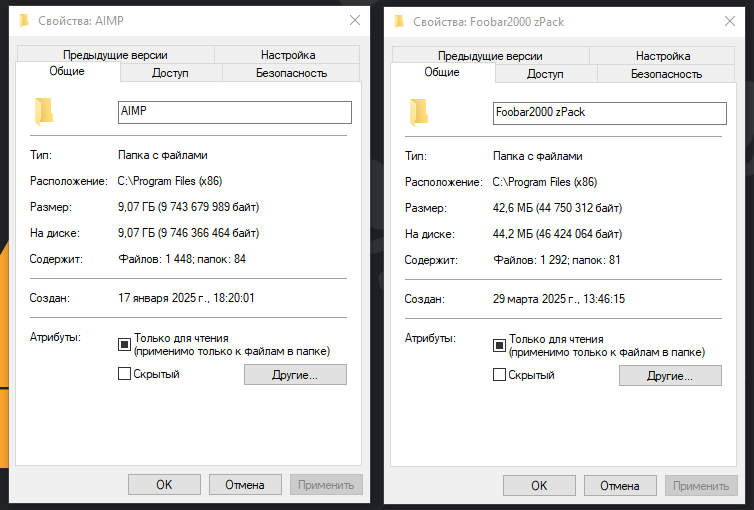The image size is (754, 510).
Task: Select 'Доступ' tab in Foobar2000 zPack window
Action: [x=545, y=74]
